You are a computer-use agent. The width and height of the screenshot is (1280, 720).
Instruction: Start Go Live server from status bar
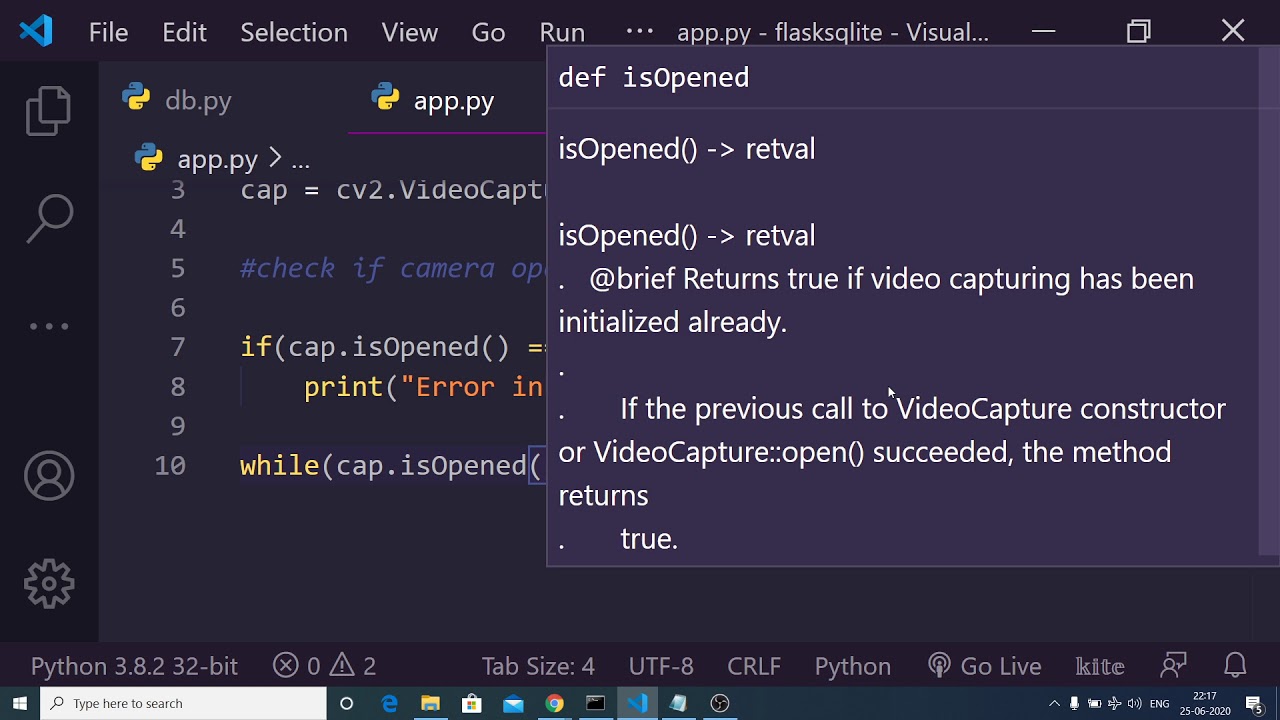pyautogui.click(x=985, y=666)
